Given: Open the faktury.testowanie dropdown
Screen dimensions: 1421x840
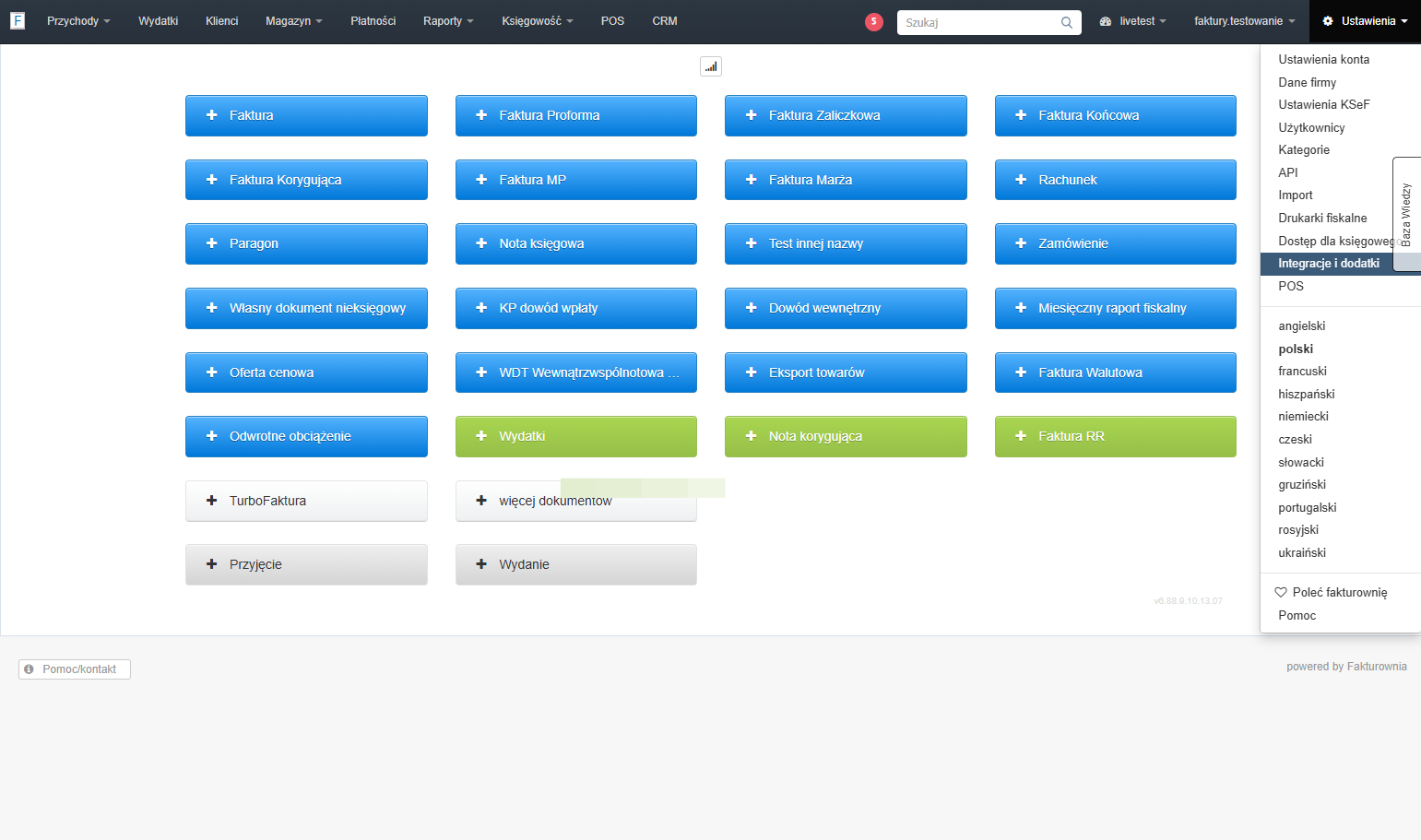Looking at the screenshot, I should [x=1245, y=21].
